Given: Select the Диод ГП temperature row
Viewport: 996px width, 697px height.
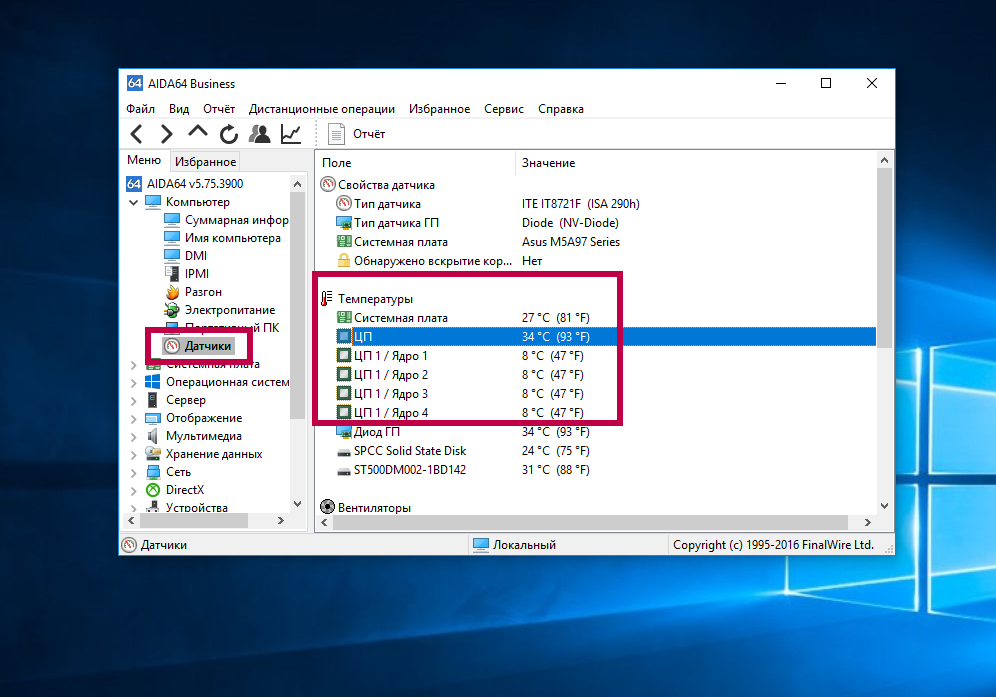Looking at the screenshot, I should tap(376, 432).
